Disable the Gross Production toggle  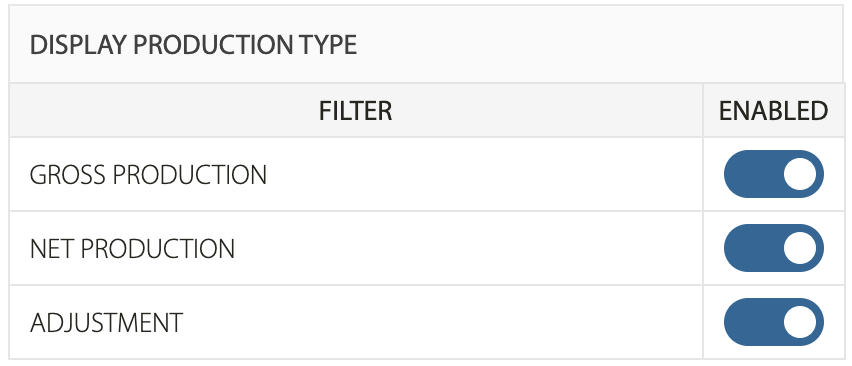[x=774, y=174]
